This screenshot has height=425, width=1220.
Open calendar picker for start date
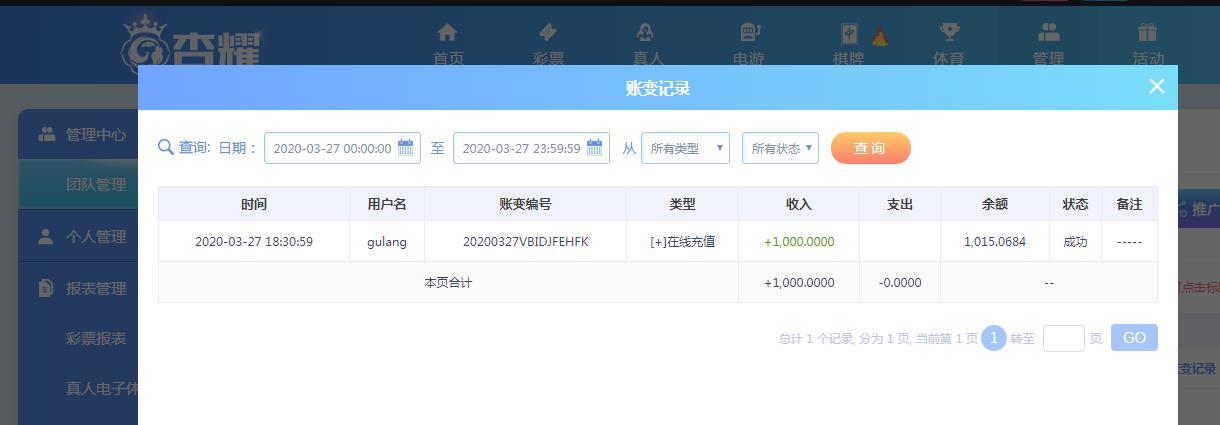406,147
